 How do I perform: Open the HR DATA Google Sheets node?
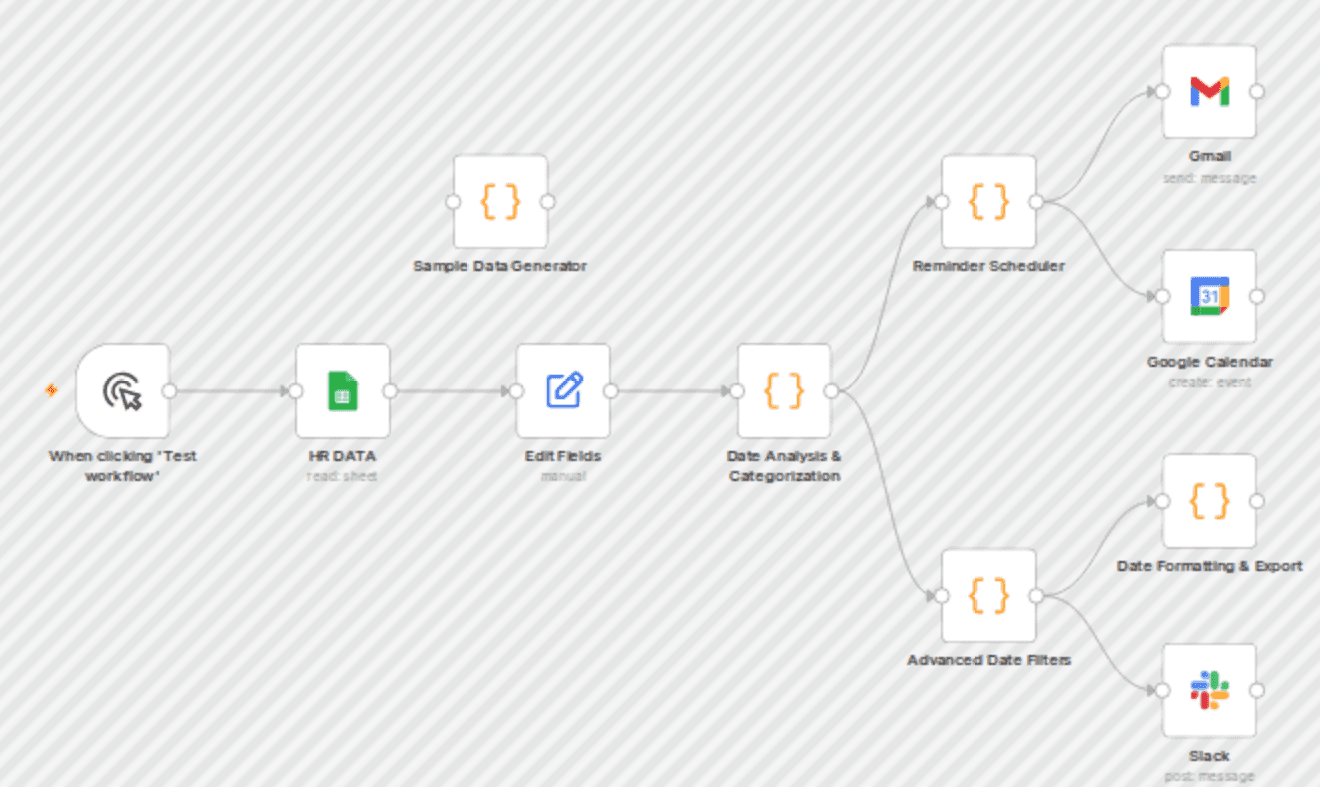coord(343,391)
